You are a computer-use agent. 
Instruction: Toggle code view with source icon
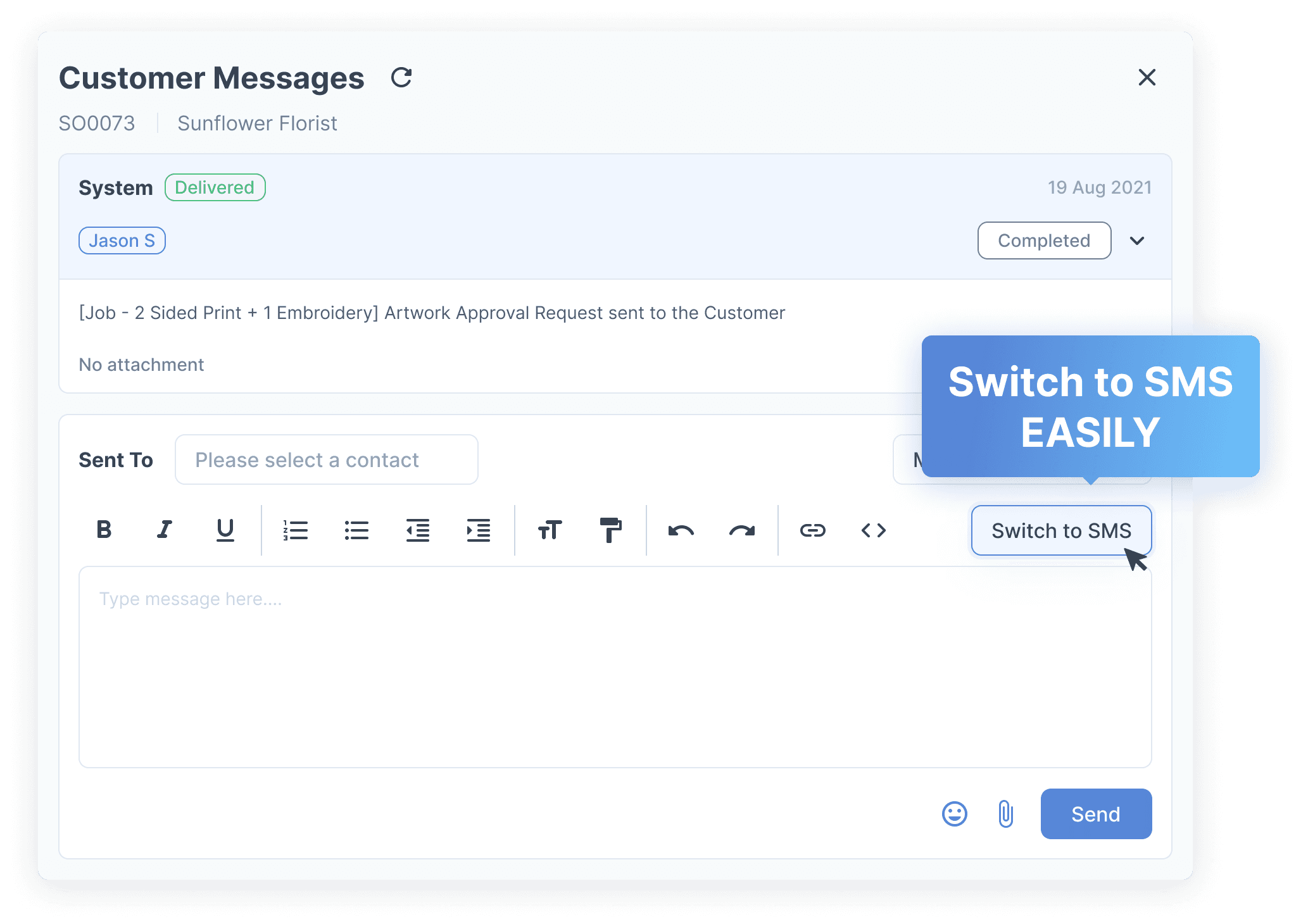click(873, 531)
